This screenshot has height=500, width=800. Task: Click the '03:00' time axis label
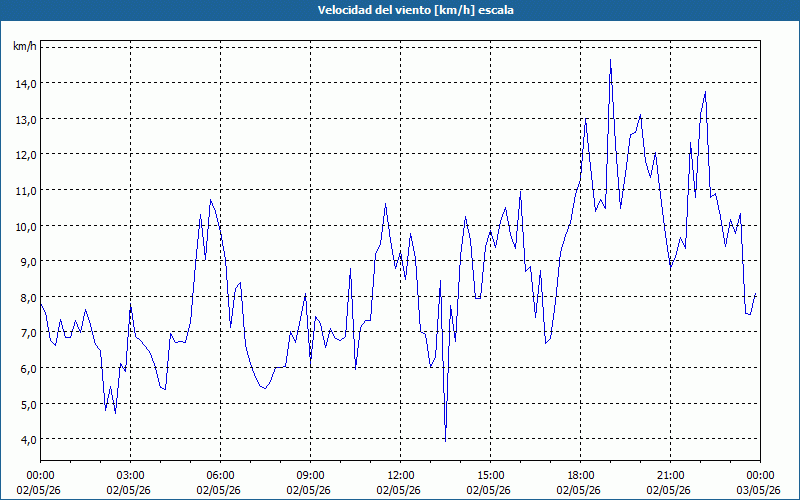click(x=131, y=476)
